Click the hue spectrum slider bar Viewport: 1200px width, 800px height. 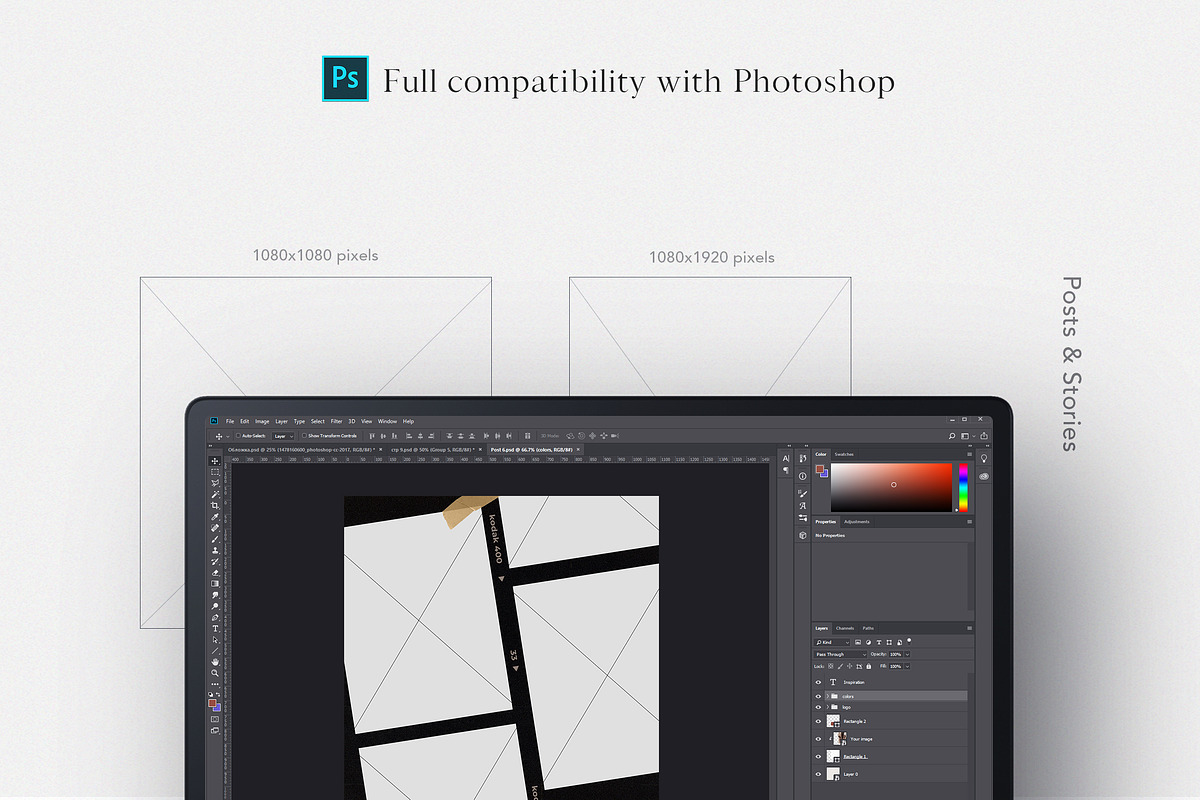(x=963, y=488)
